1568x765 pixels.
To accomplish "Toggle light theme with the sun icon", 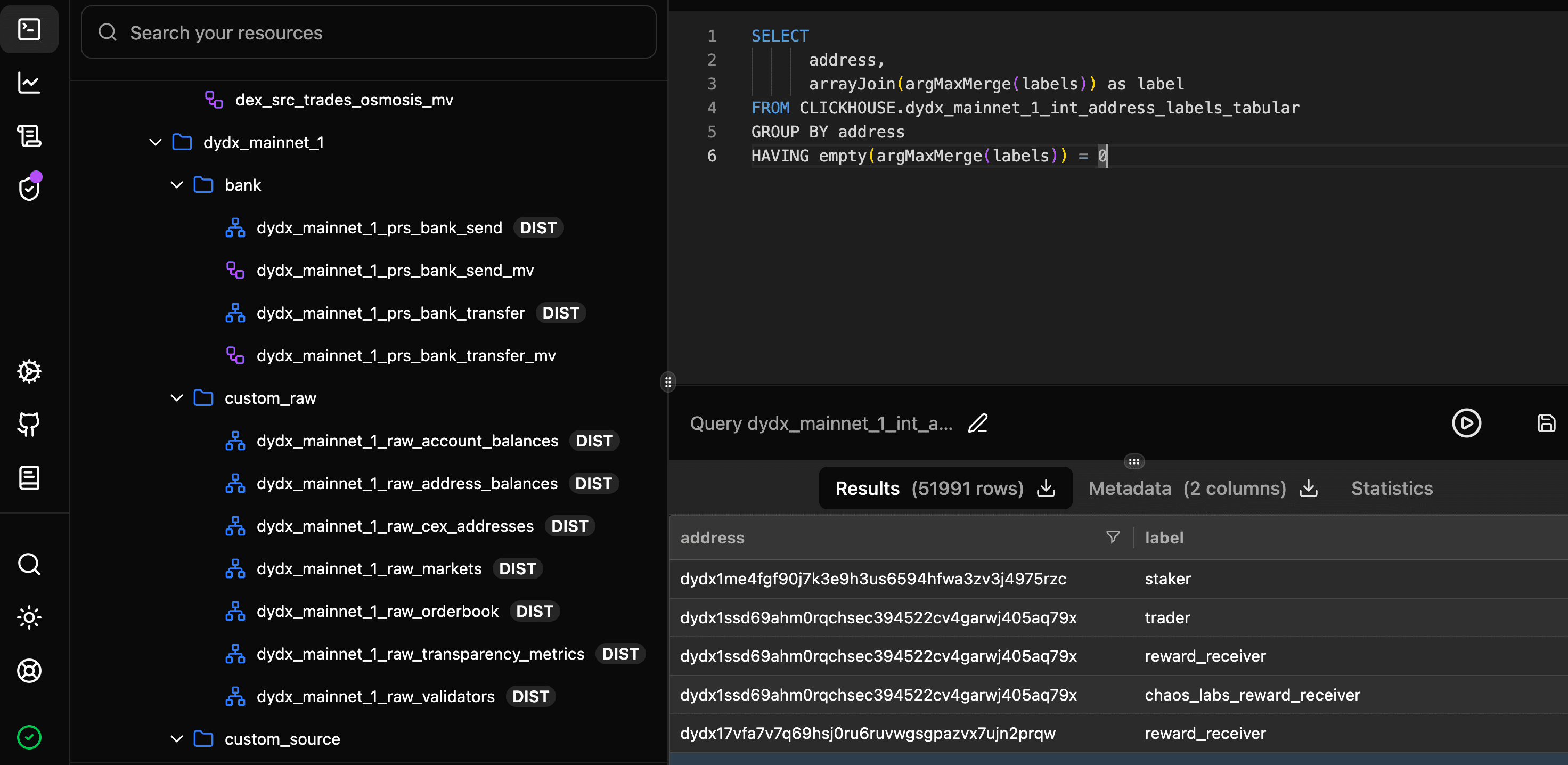I will click(29, 617).
